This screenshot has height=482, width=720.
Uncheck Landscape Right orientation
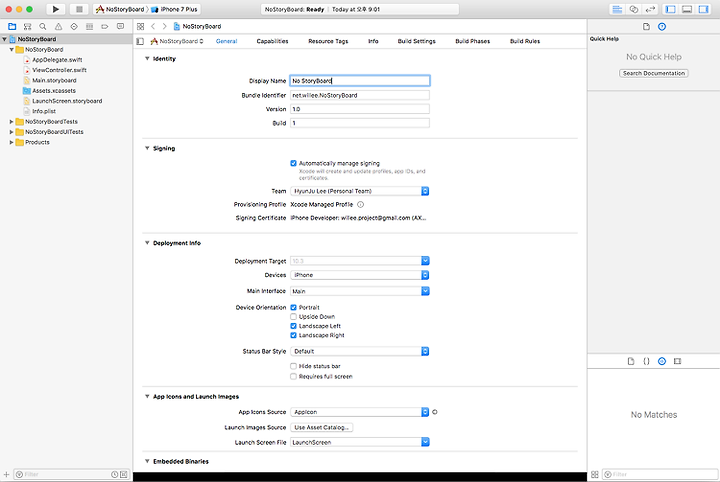(293, 336)
